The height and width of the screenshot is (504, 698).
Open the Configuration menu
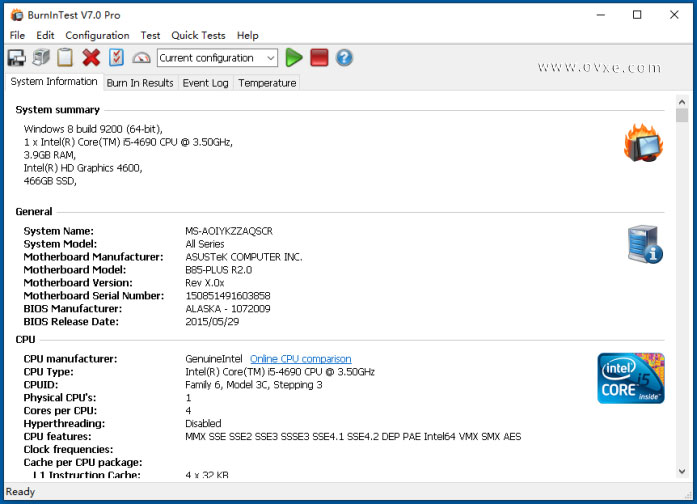(x=97, y=35)
